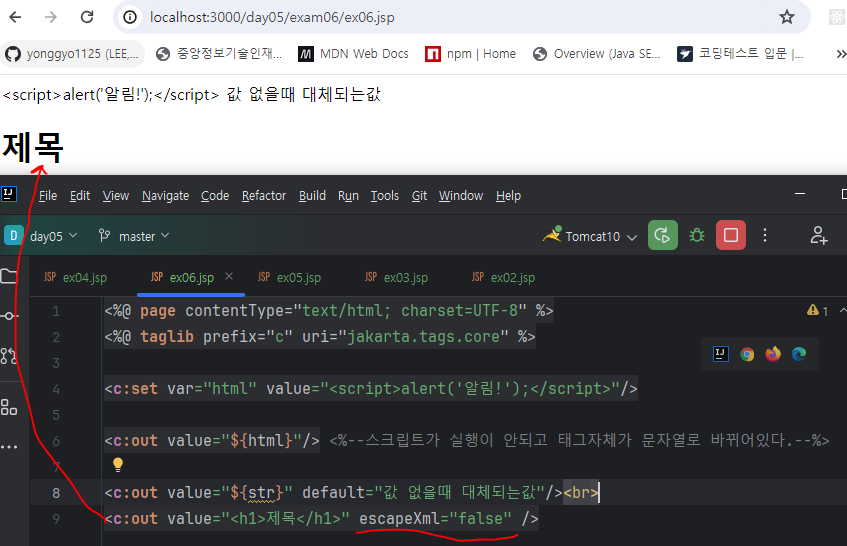The width and height of the screenshot is (847, 546).
Task: Click line number 8 in the gutter
Action: click(x=56, y=493)
